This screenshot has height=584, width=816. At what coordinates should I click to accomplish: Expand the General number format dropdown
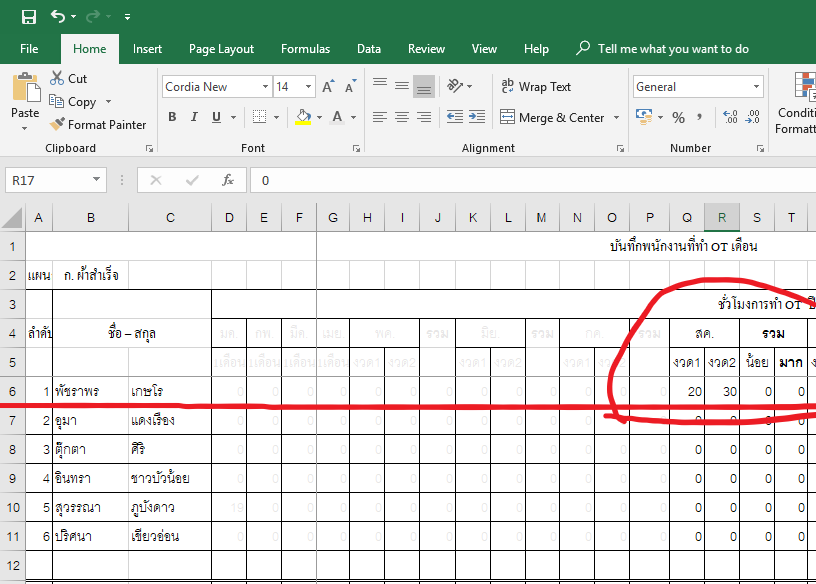click(x=756, y=87)
